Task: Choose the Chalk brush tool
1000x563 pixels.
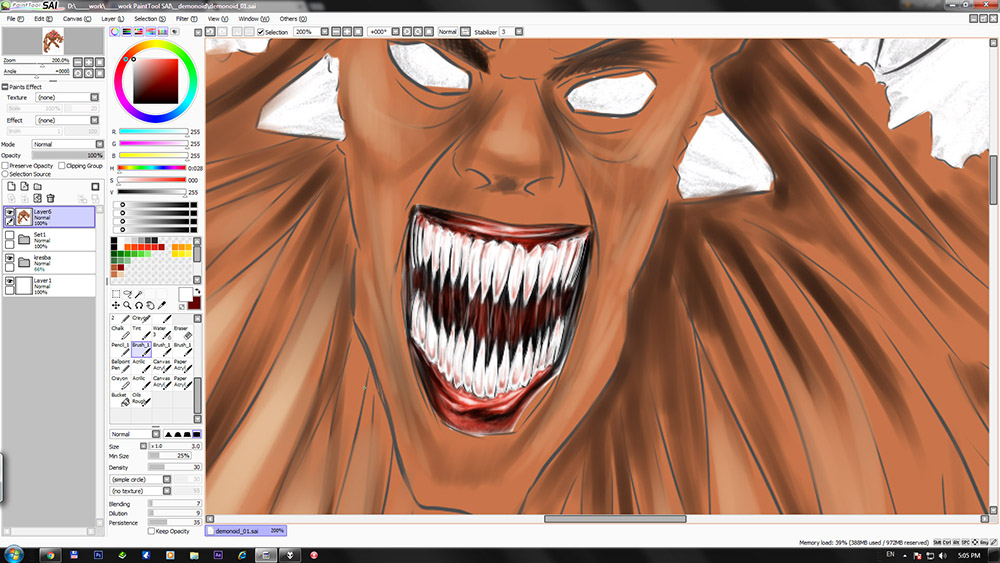Action: tap(121, 332)
